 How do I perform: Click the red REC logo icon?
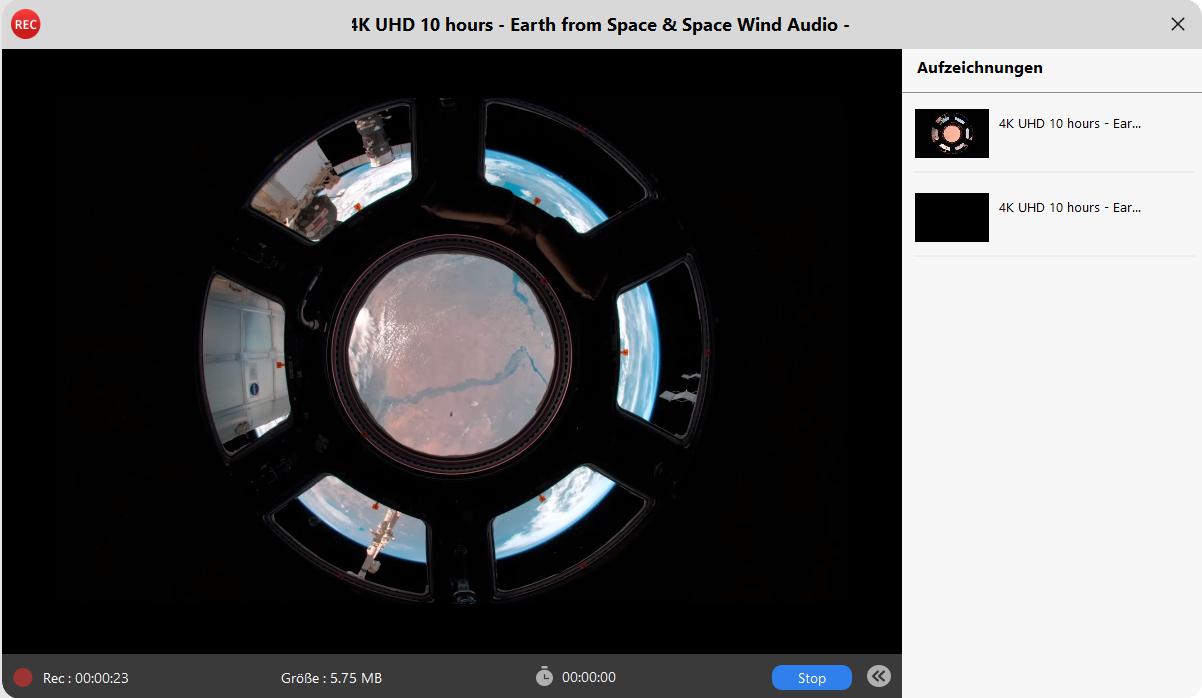click(26, 24)
